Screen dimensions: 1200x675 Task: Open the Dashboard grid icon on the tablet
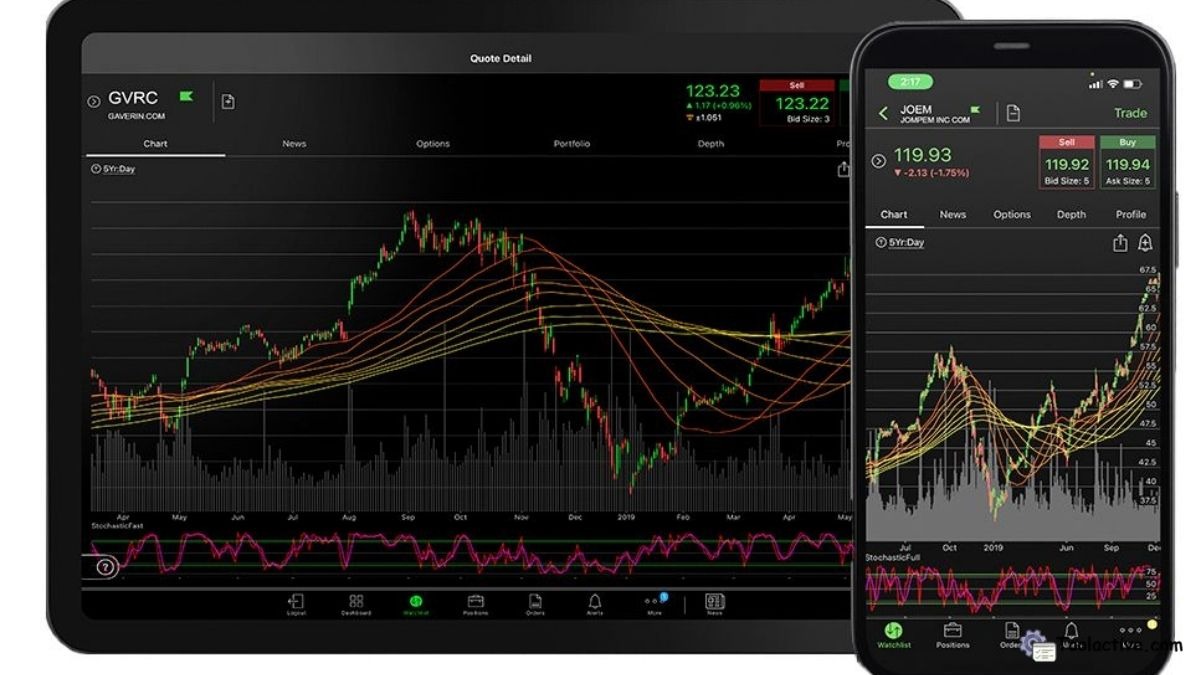click(355, 603)
